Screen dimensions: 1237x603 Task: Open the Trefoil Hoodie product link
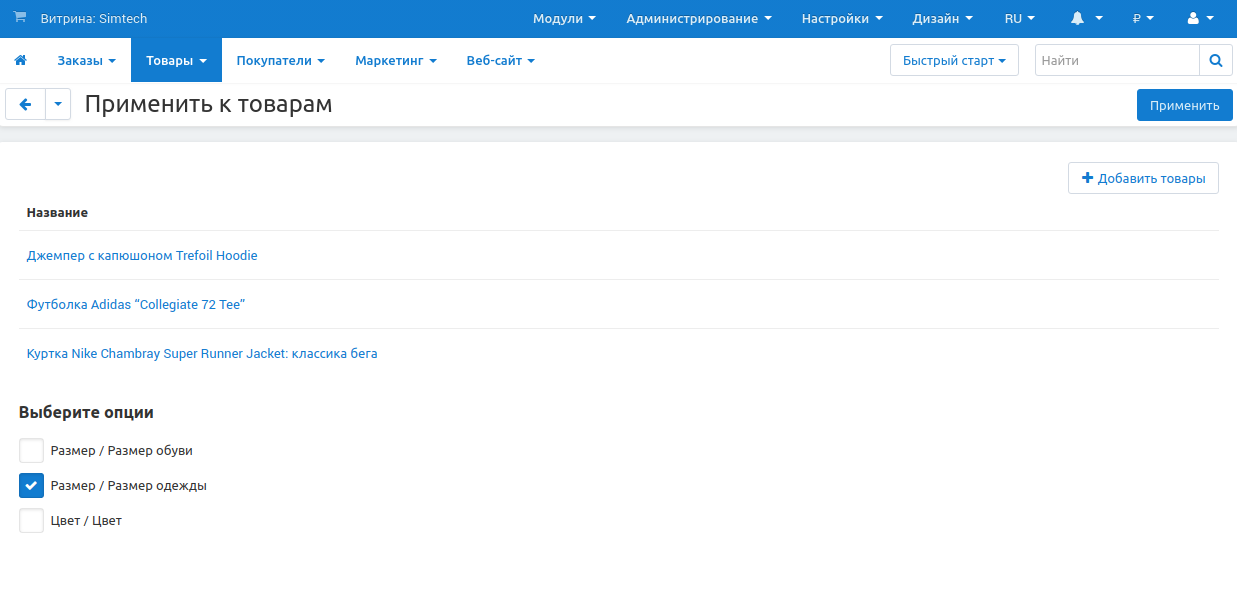coord(142,256)
